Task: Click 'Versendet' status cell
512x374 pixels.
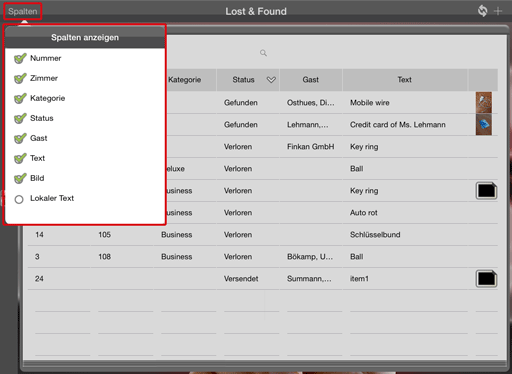Action: [x=241, y=279]
